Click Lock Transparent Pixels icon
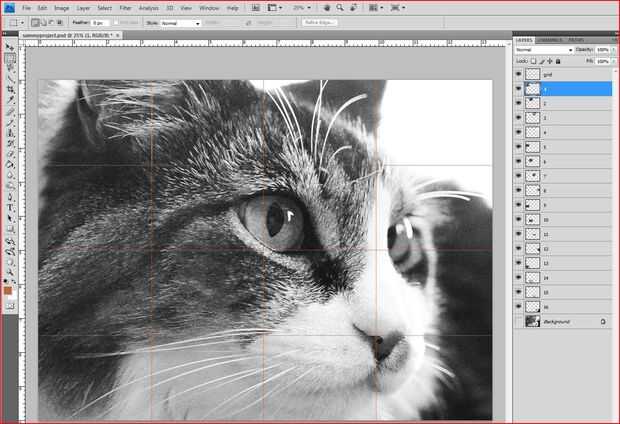 (533, 61)
